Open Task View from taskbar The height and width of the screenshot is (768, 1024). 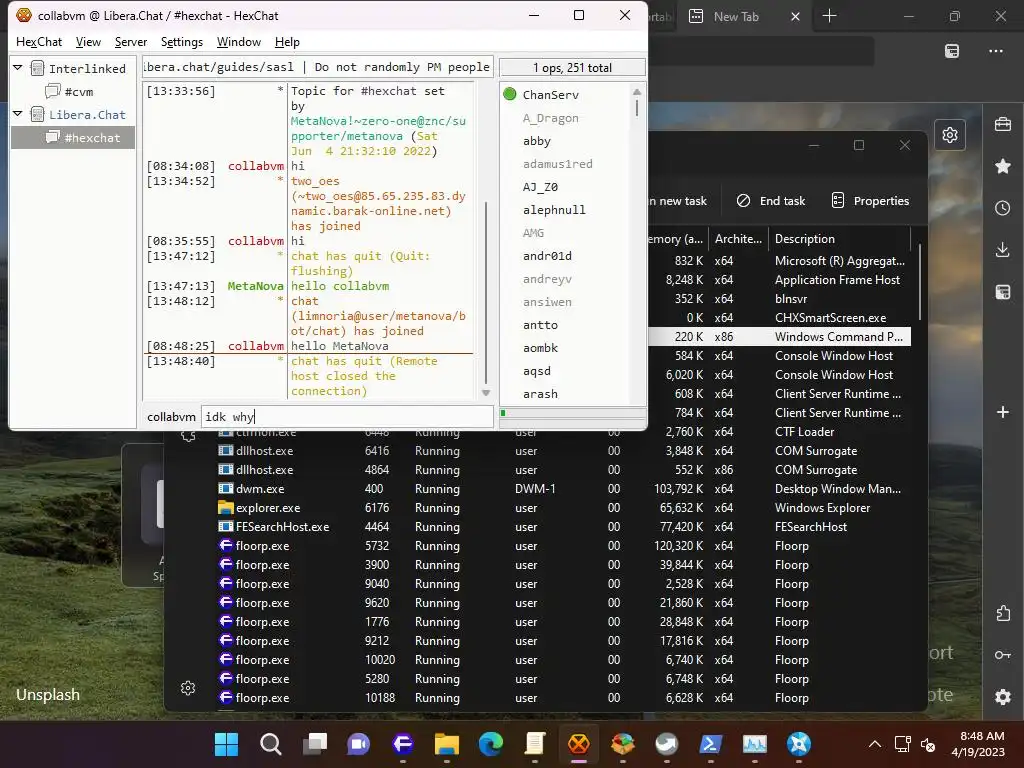click(x=315, y=744)
